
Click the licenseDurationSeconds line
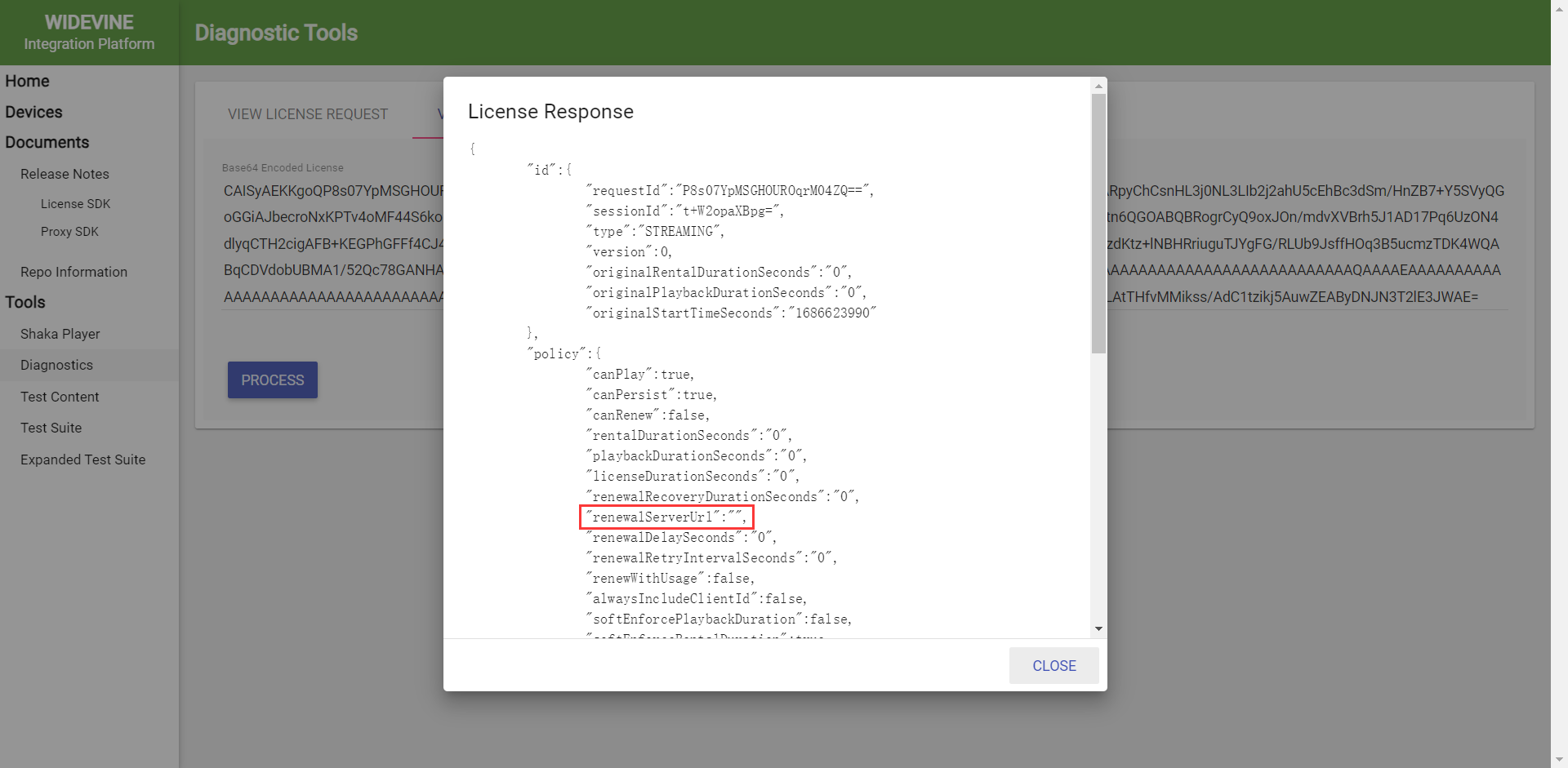coord(693,477)
